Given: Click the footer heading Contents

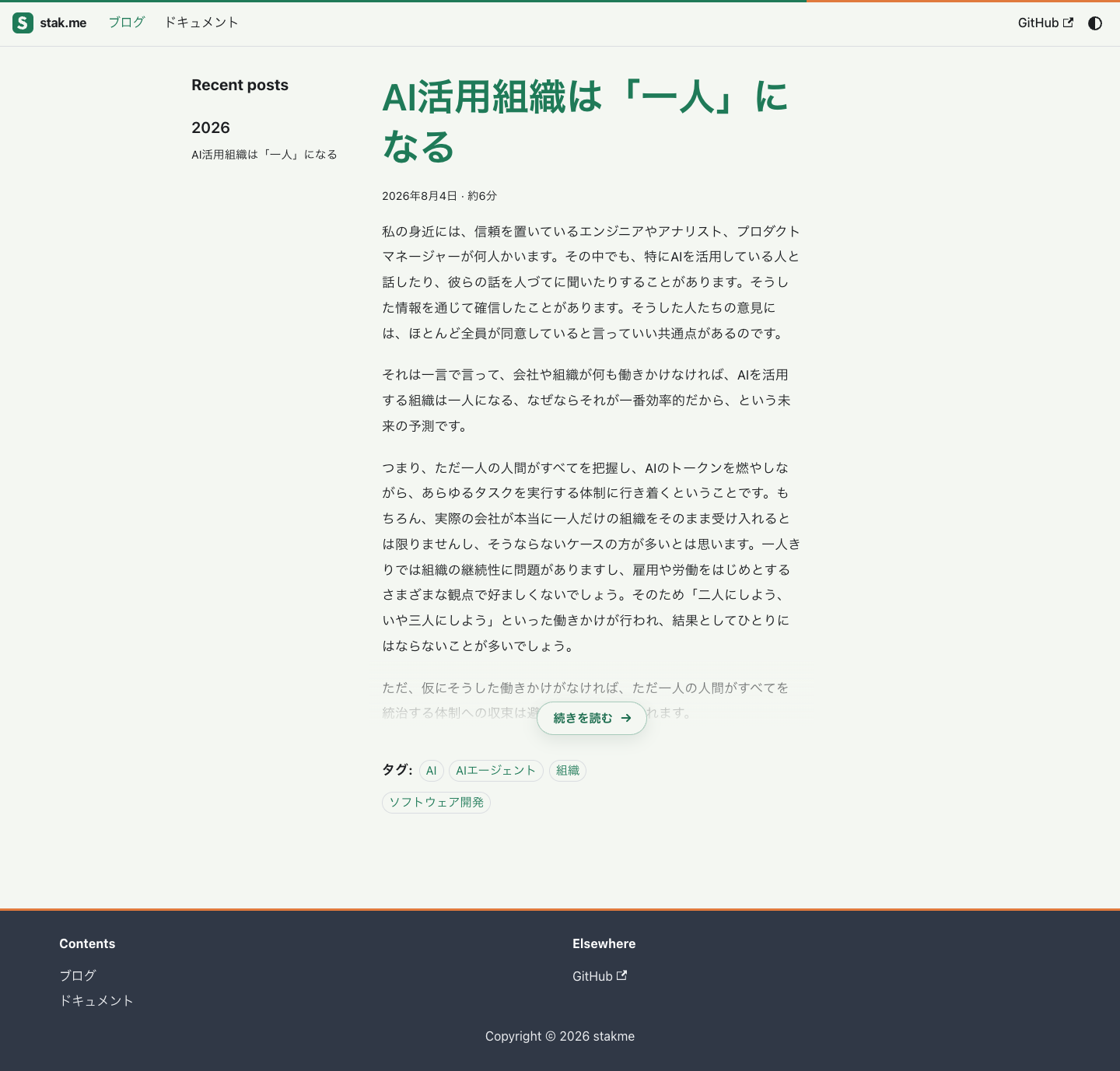Looking at the screenshot, I should pos(87,943).
